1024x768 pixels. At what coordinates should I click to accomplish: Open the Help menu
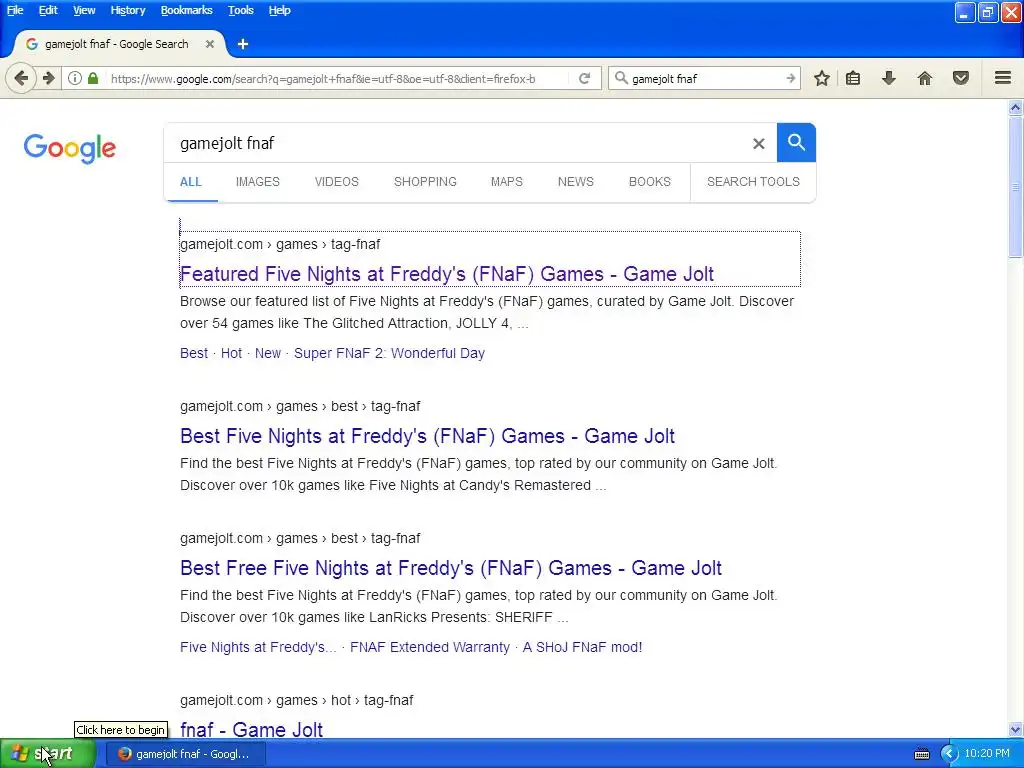(280, 10)
